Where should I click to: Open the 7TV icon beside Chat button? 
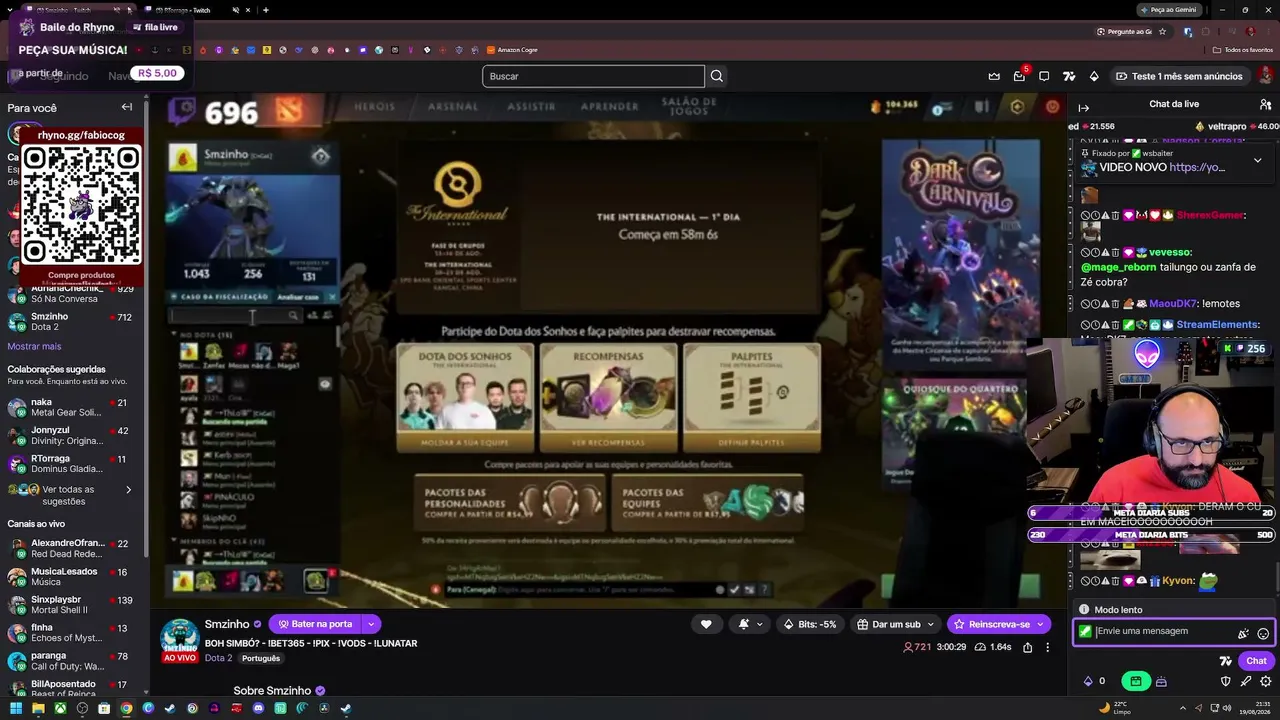1225,661
